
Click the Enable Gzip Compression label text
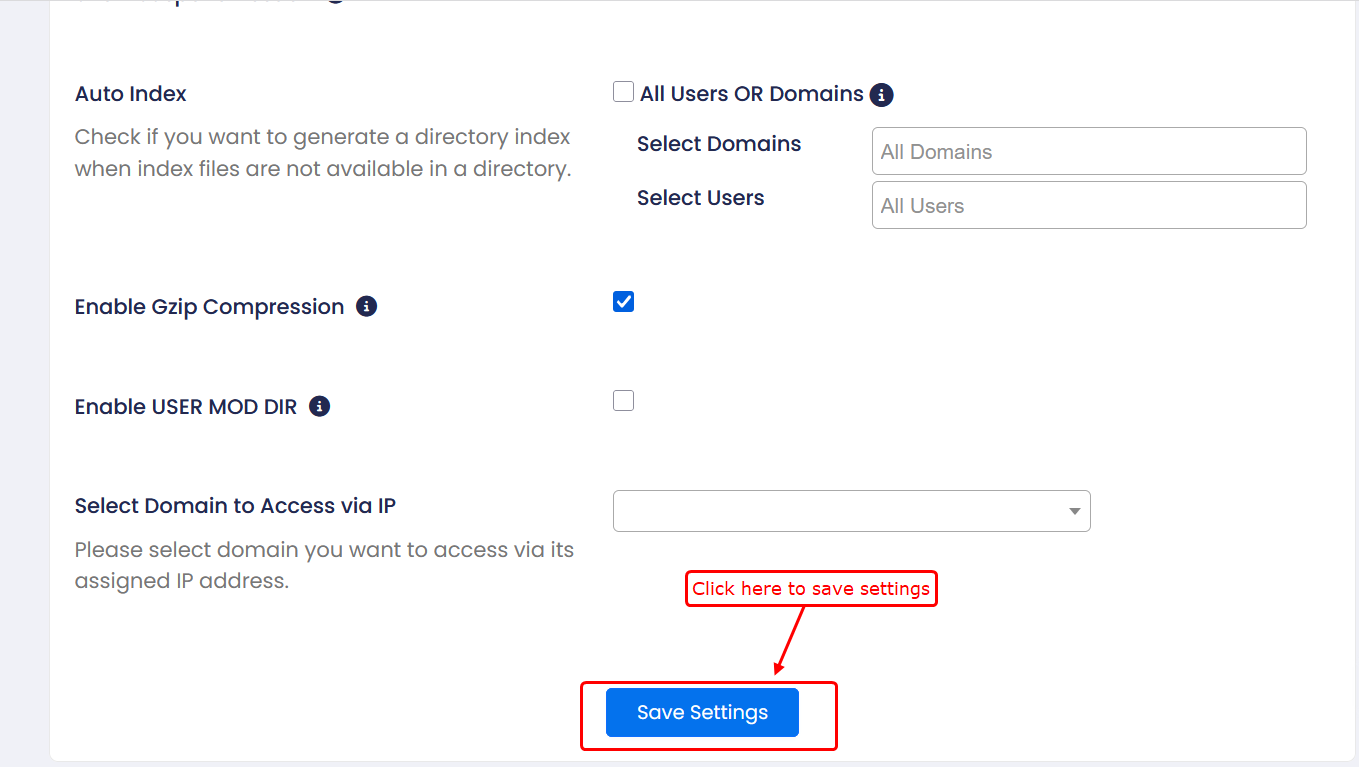pos(209,307)
